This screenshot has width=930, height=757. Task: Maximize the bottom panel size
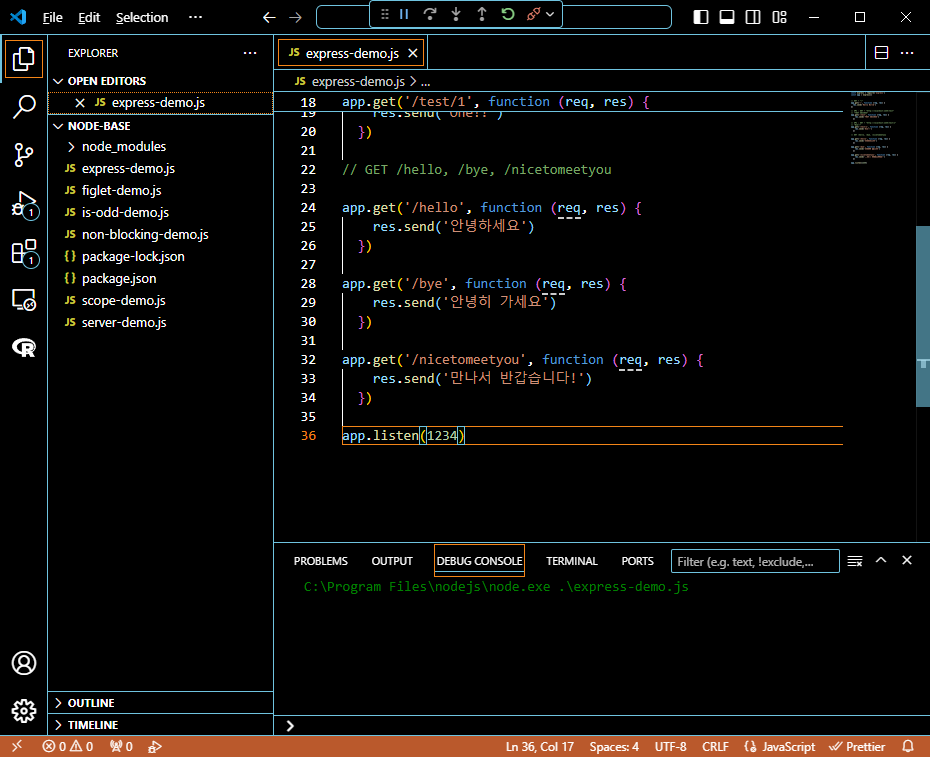point(881,561)
